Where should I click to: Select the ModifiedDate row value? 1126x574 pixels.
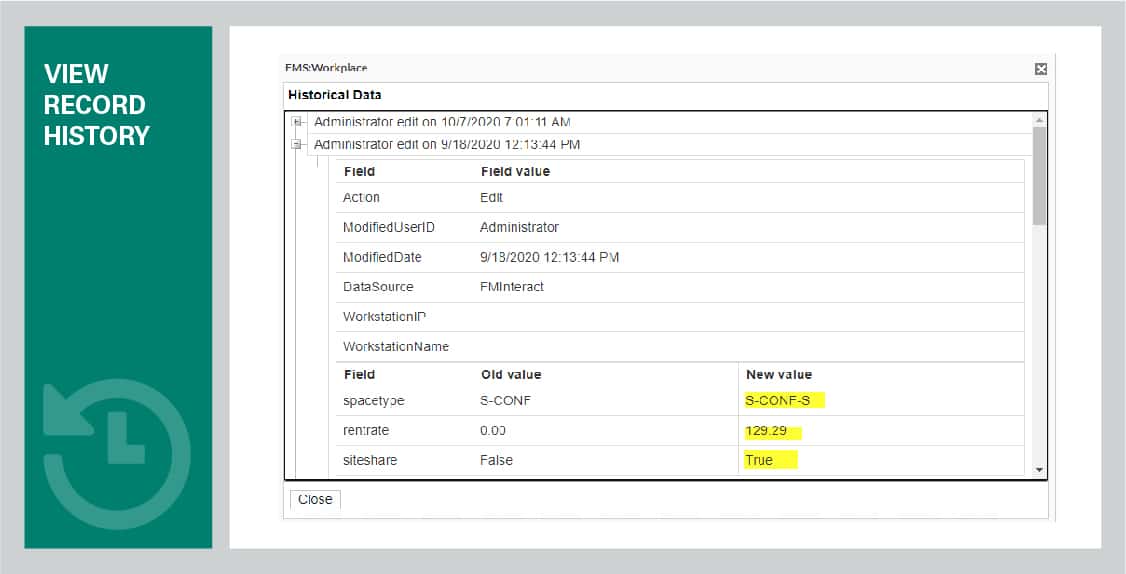point(549,257)
